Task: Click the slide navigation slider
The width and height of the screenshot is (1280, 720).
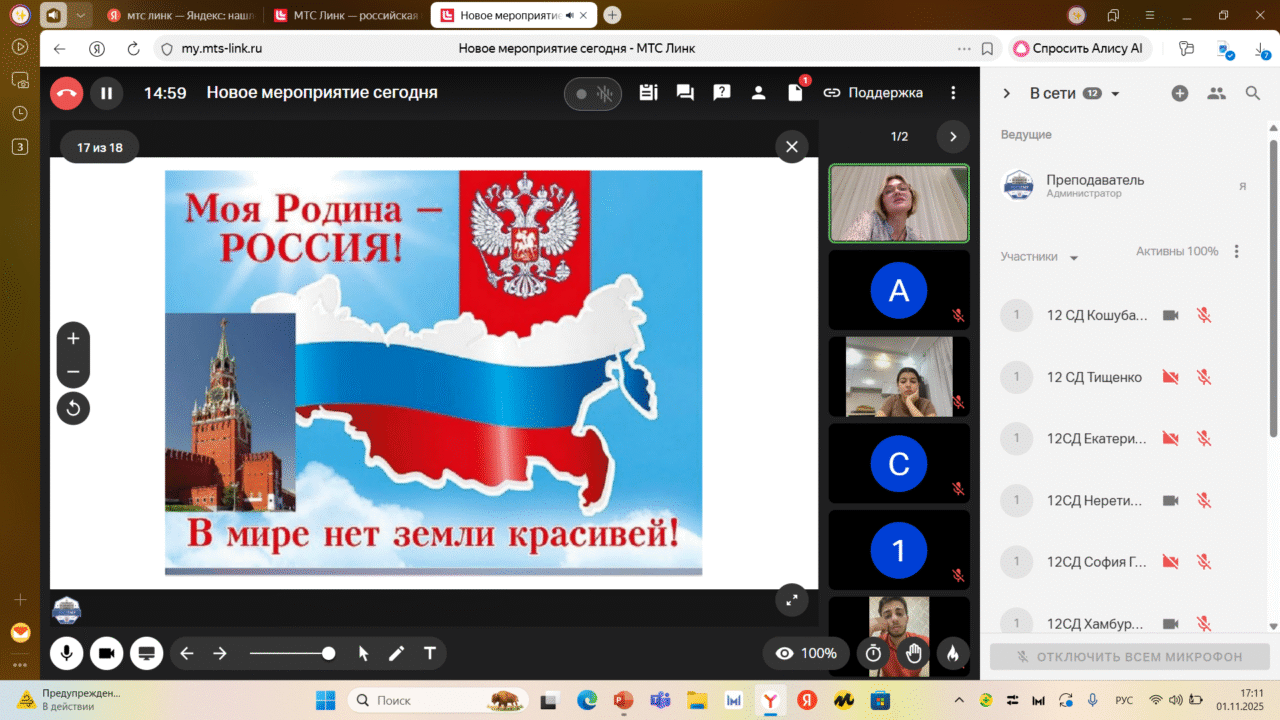Action: 292,653
